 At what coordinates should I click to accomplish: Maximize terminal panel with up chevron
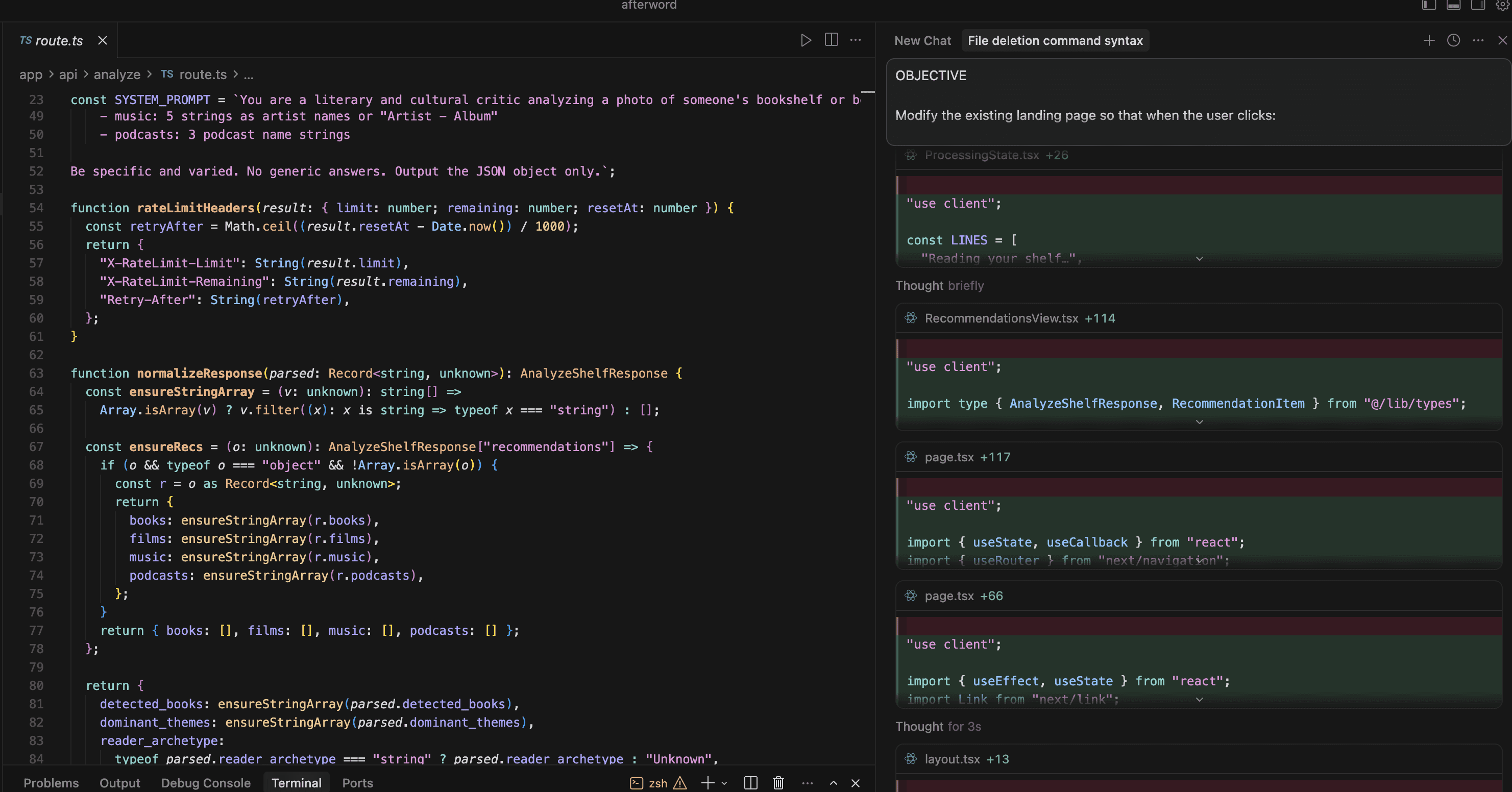tap(833, 783)
